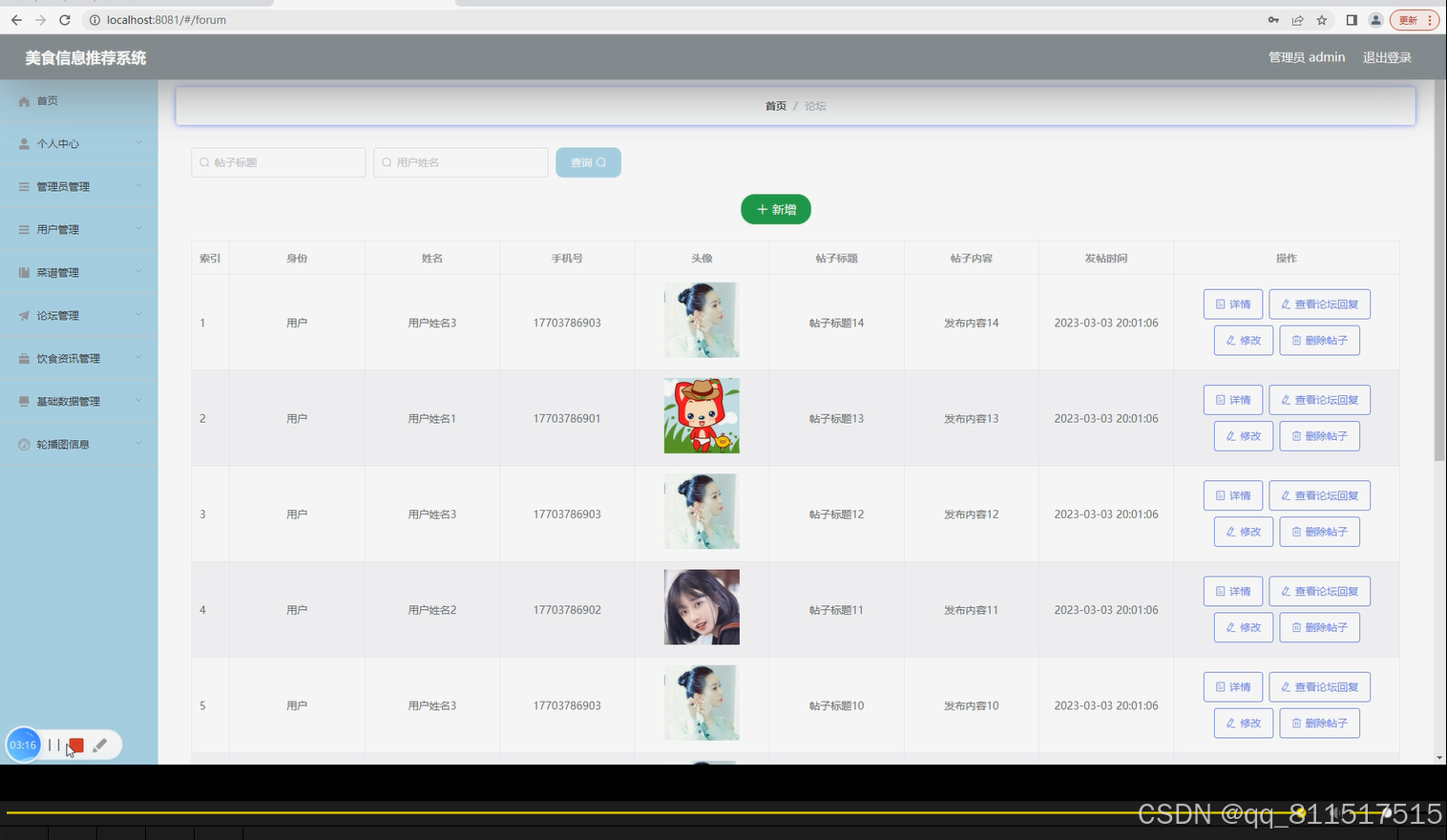Click the browser back arrow
The width and height of the screenshot is (1447, 840).
tap(16, 20)
